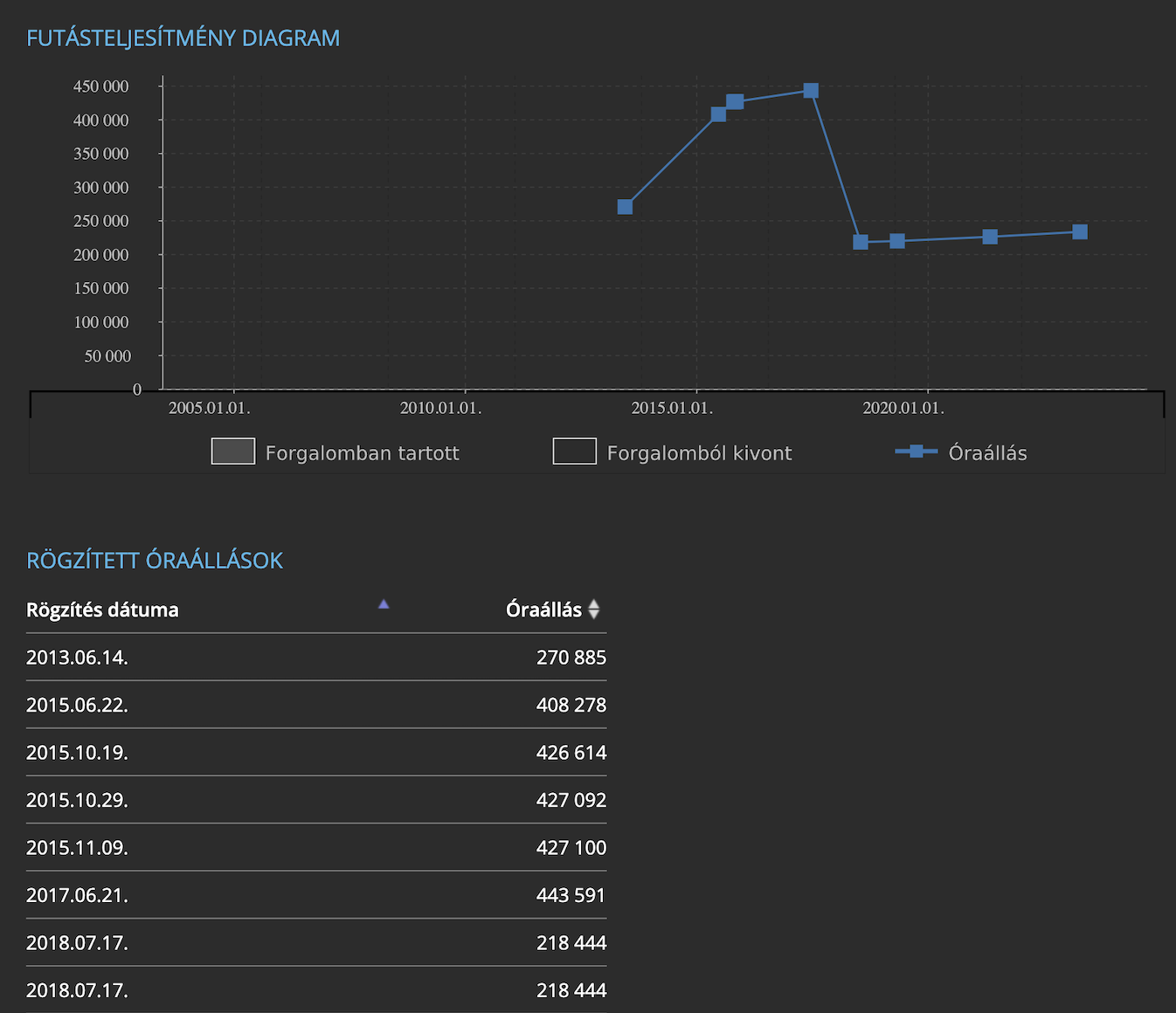Select the 2013 chart point near 270 000

(625, 207)
